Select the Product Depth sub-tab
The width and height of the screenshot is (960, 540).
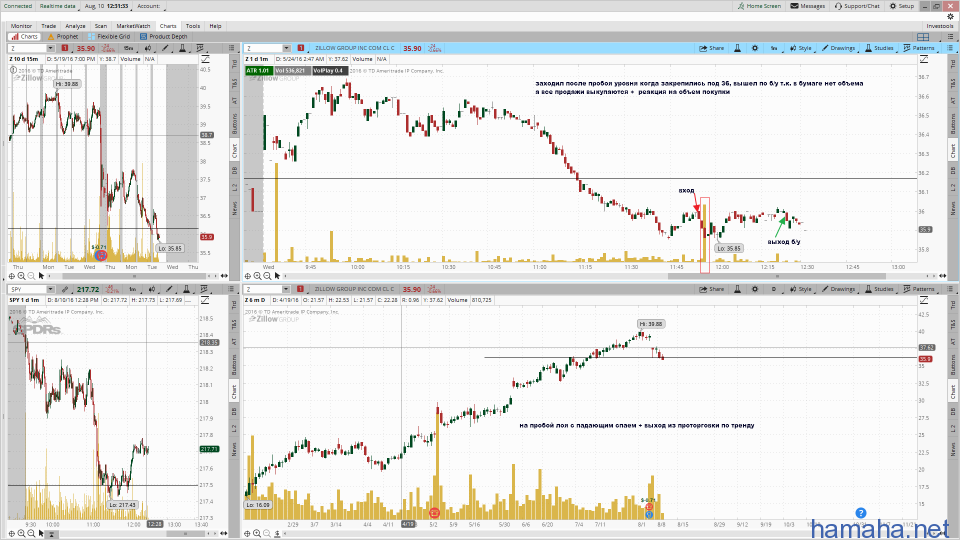[x=163, y=37]
